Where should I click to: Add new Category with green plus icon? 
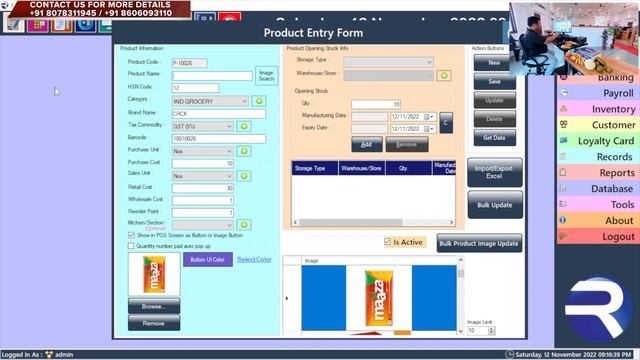pos(259,101)
